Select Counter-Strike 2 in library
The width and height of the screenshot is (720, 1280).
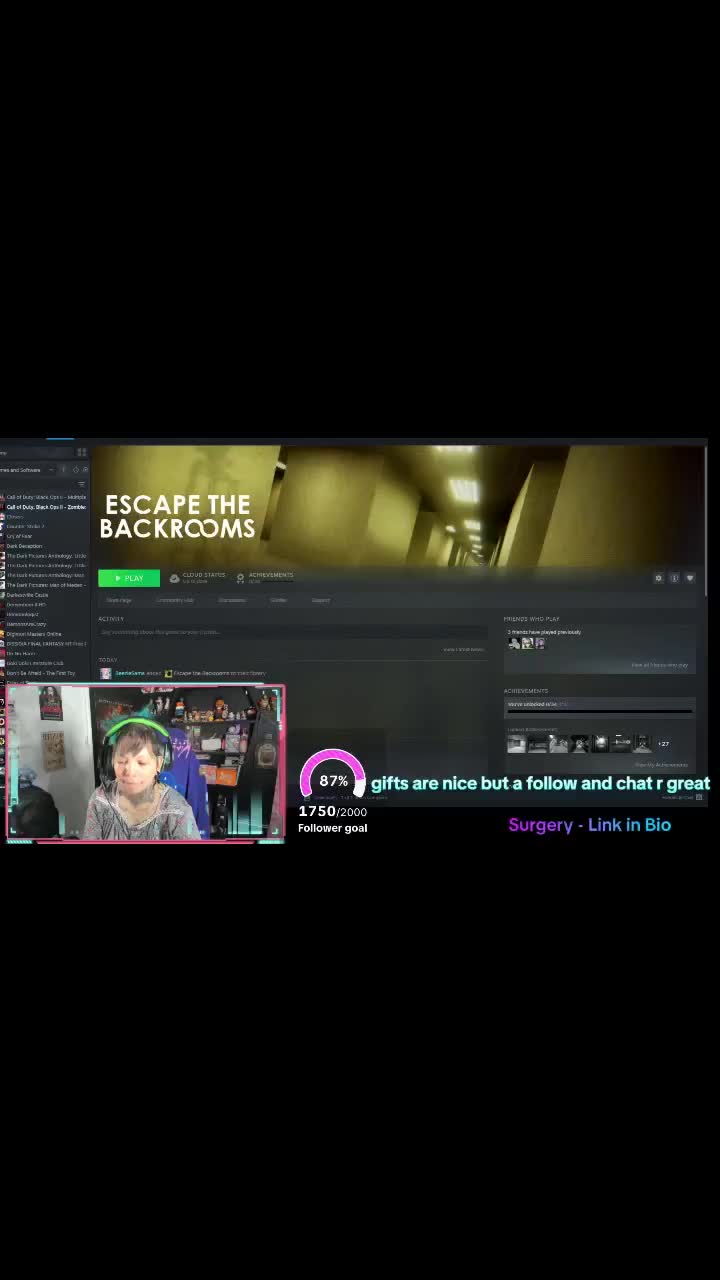26,526
